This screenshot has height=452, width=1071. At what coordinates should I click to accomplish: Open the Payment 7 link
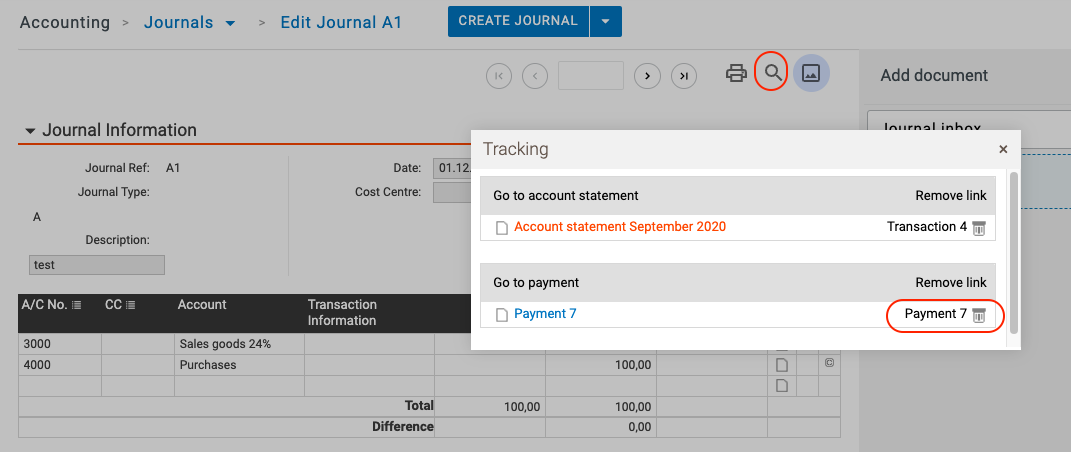[x=545, y=314]
